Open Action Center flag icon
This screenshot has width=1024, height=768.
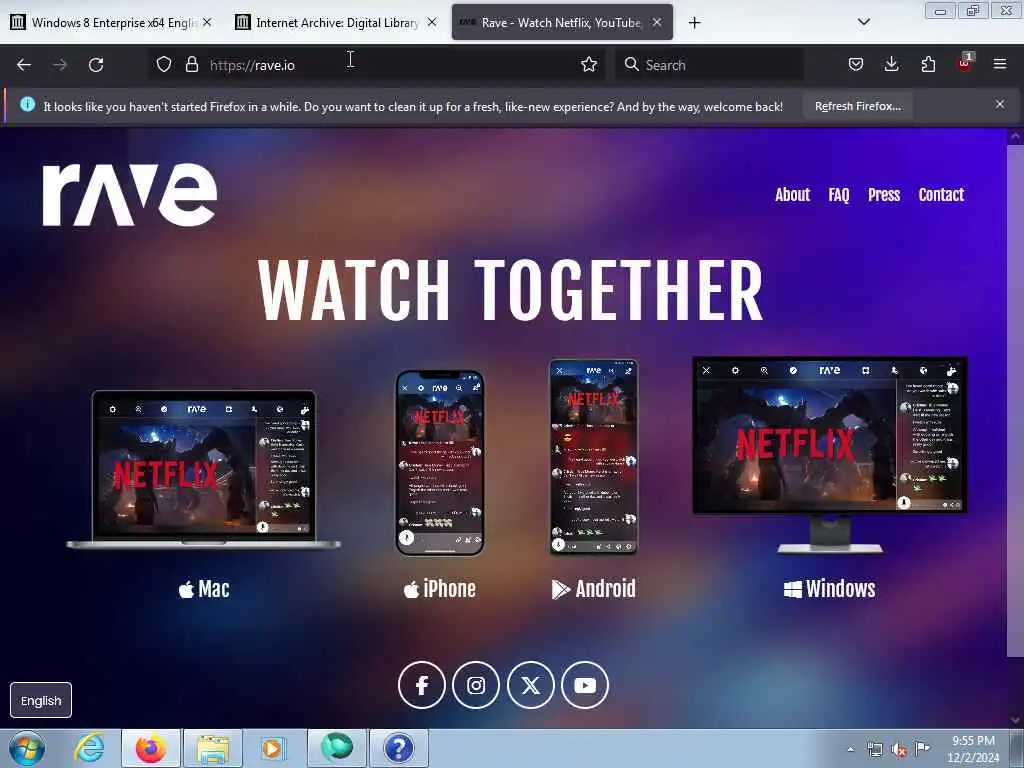pyautogui.click(x=923, y=748)
